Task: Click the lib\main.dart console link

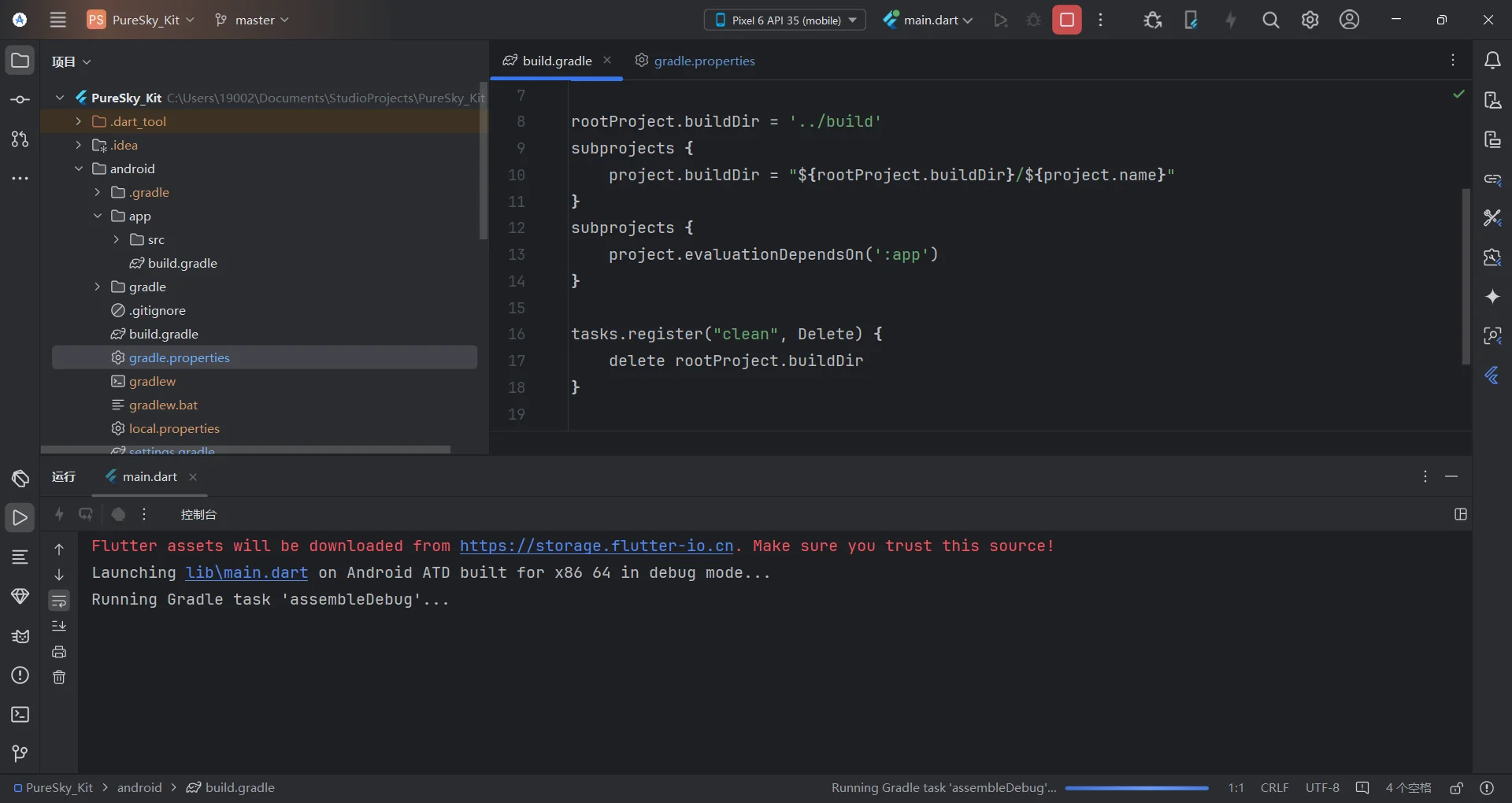Action: (246, 573)
